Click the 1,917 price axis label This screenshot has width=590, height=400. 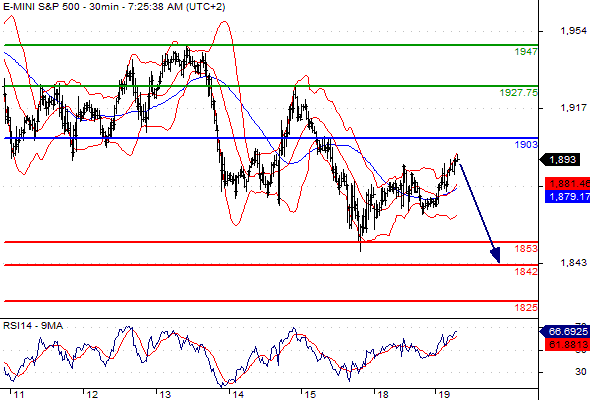(573, 108)
